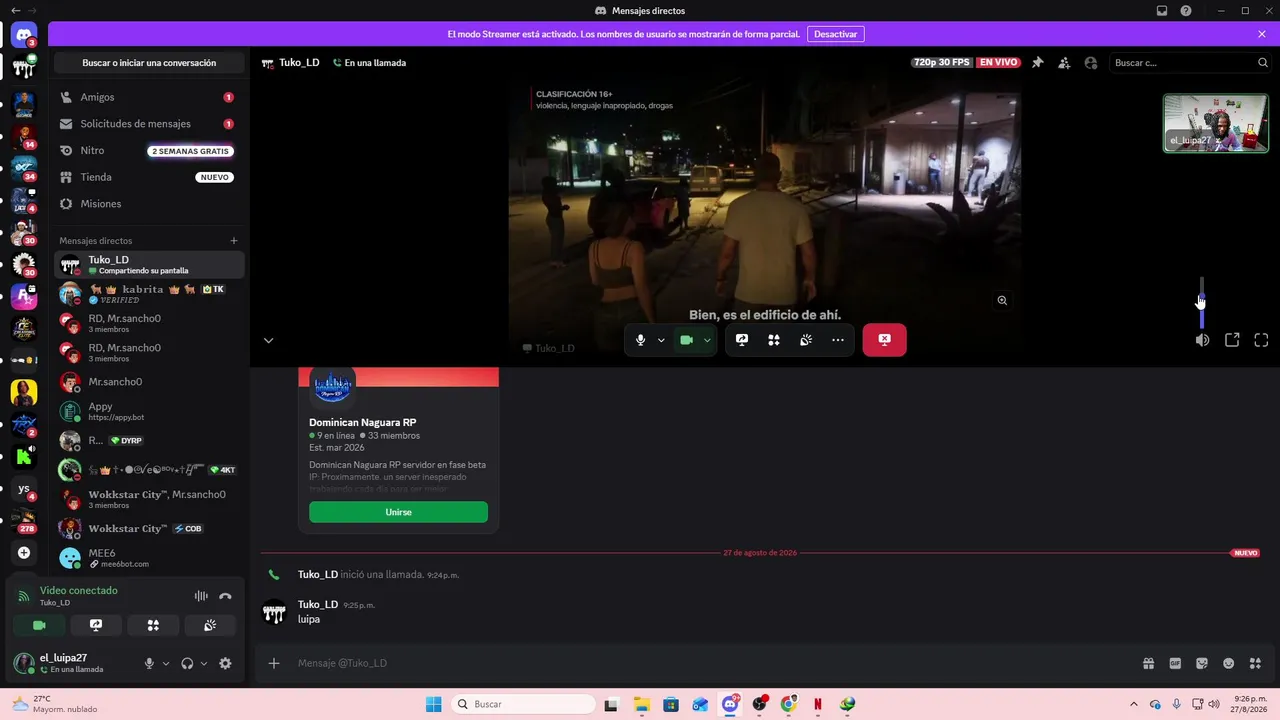Adjust the stream volume slider
This screenshot has width=1280, height=720.
click(1201, 302)
